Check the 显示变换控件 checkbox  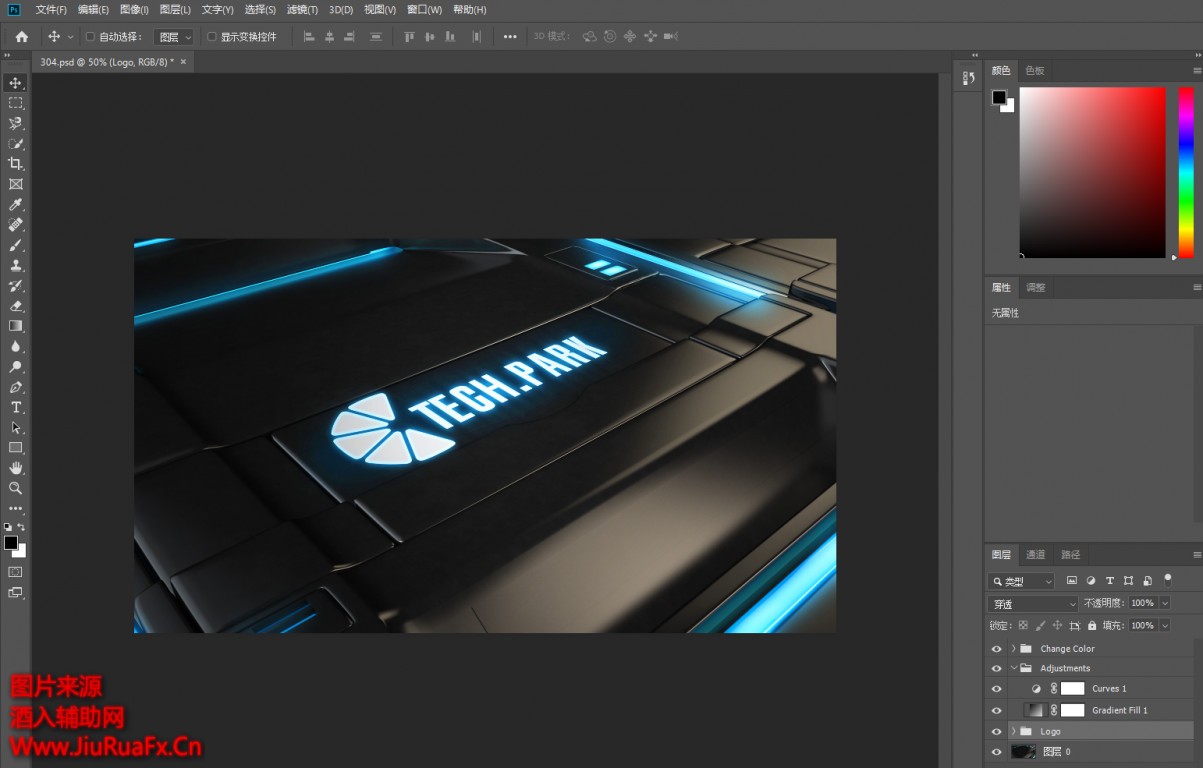tap(211, 37)
